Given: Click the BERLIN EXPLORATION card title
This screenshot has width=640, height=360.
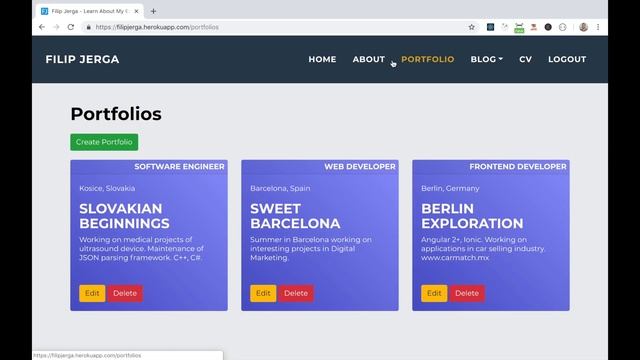Looking at the screenshot, I should [472, 216].
